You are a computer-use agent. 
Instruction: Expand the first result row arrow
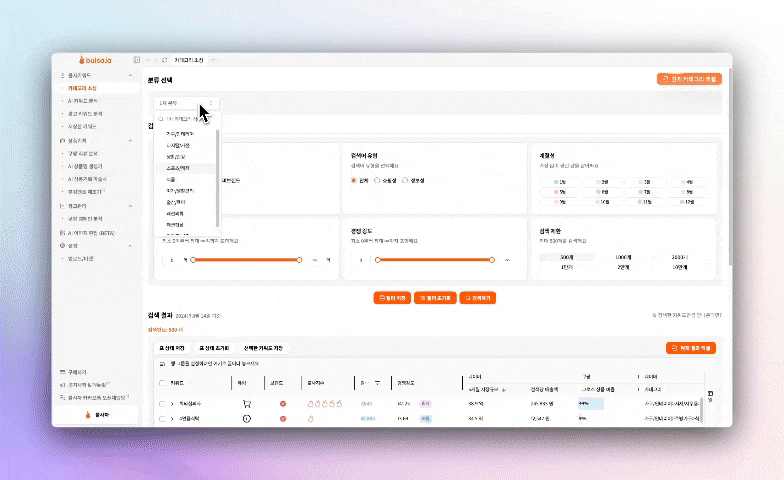[172, 404]
